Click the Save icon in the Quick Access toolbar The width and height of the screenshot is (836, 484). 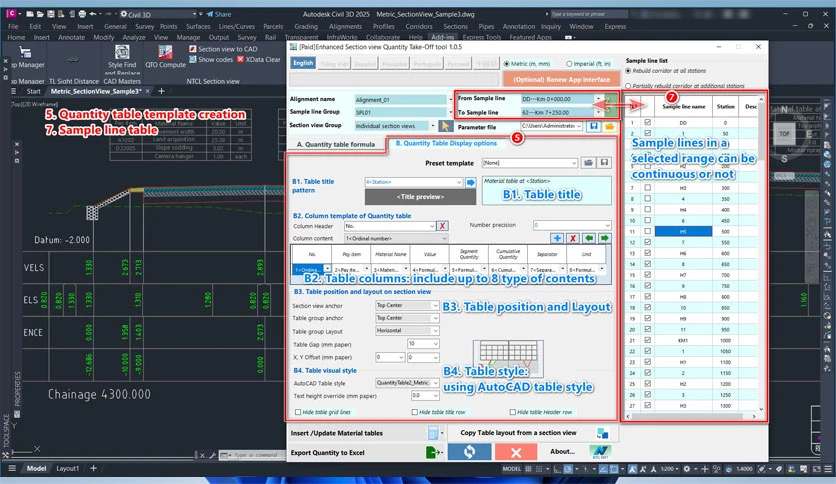click(x=51, y=14)
